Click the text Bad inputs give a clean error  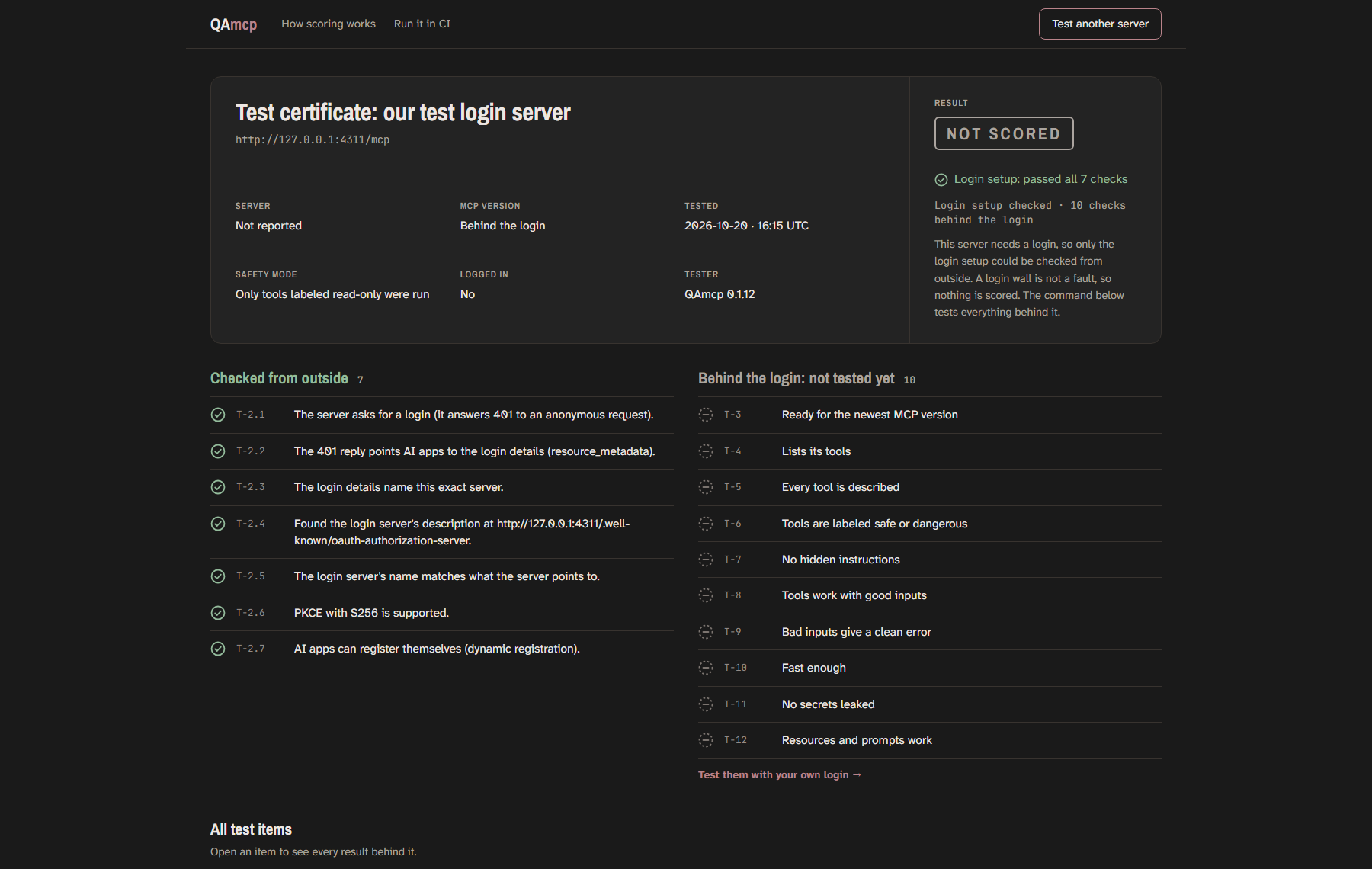point(857,632)
